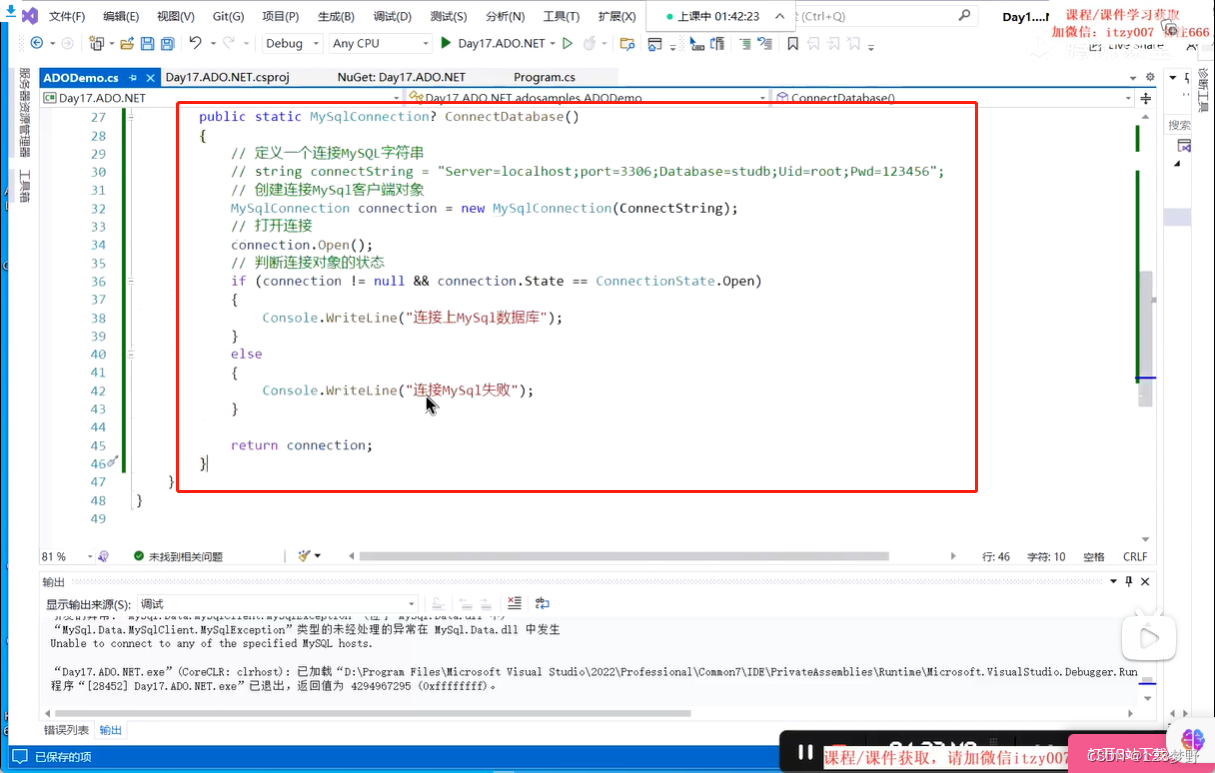Open the 生成(B) menu

pos(336,16)
